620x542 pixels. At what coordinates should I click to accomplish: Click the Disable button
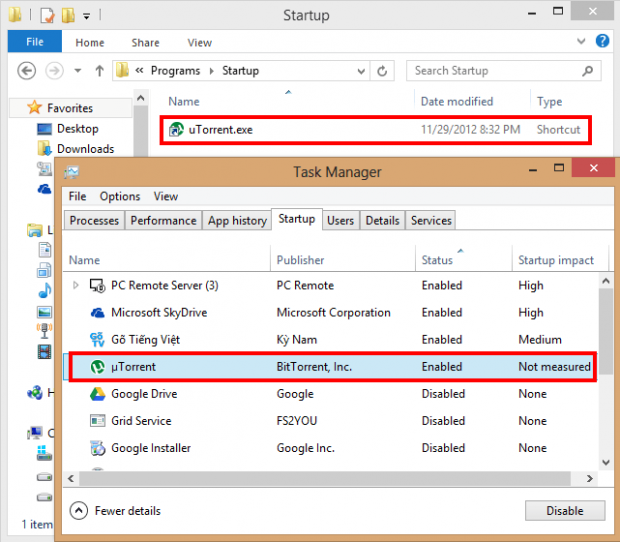click(x=565, y=511)
